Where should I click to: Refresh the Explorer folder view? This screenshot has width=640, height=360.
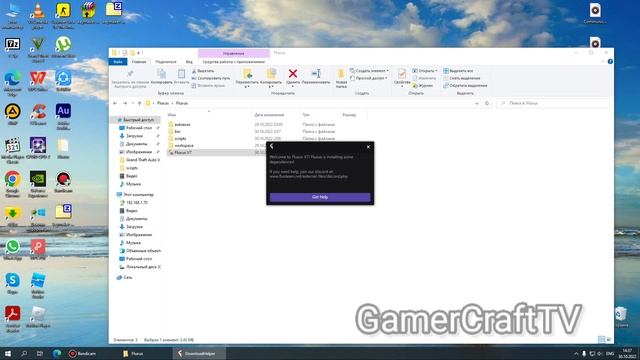(487, 103)
